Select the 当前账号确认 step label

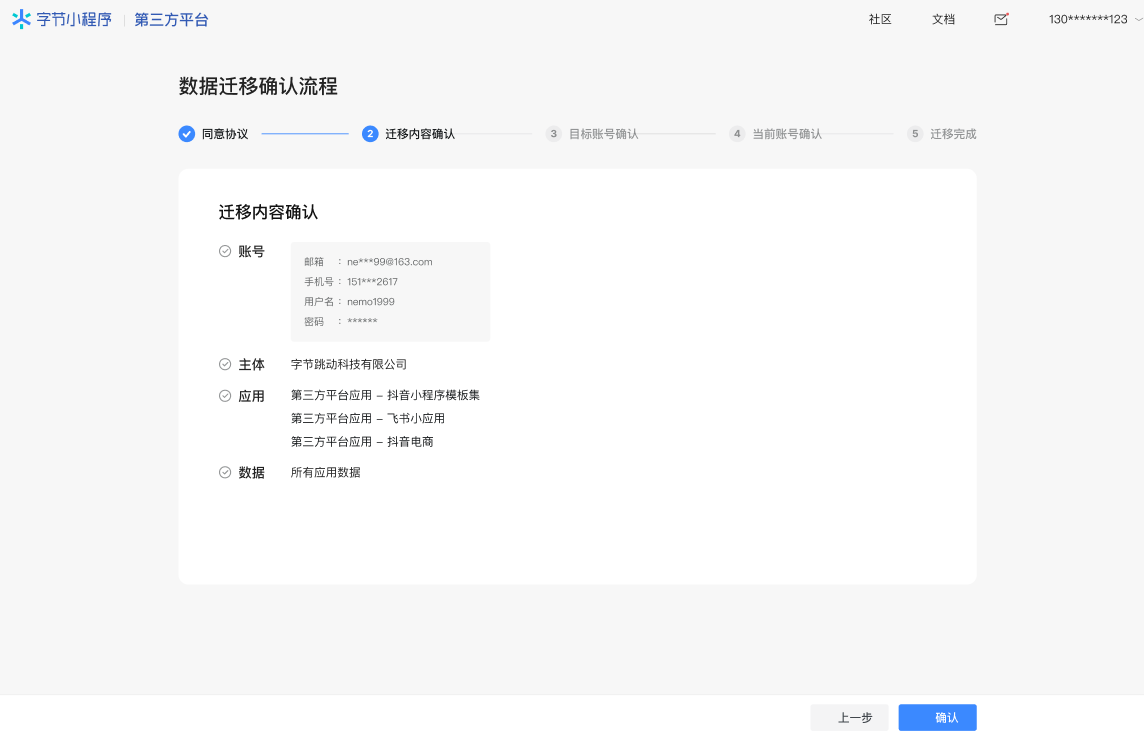coord(786,134)
